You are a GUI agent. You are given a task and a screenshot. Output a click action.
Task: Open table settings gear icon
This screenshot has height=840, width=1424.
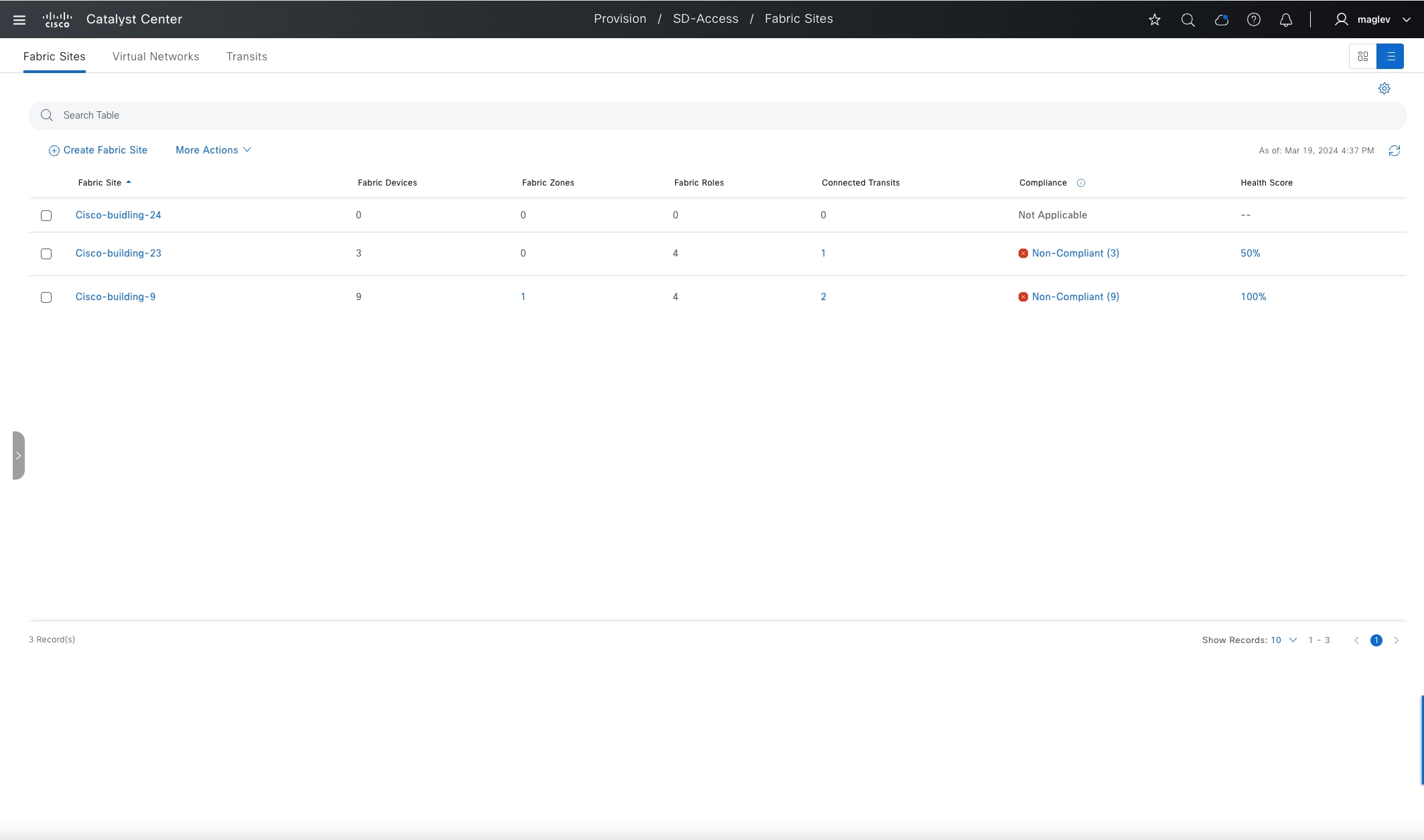(x=1384, y=88)
